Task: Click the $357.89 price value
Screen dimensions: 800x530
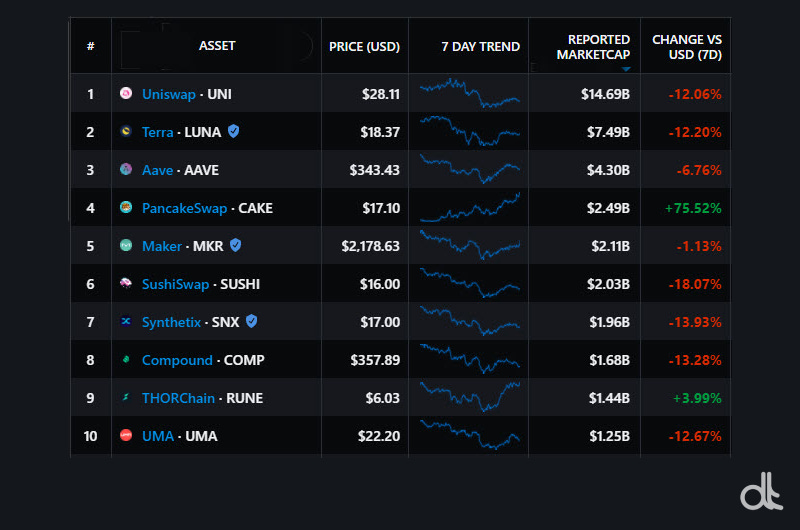Action: click(x=375, y=360)
